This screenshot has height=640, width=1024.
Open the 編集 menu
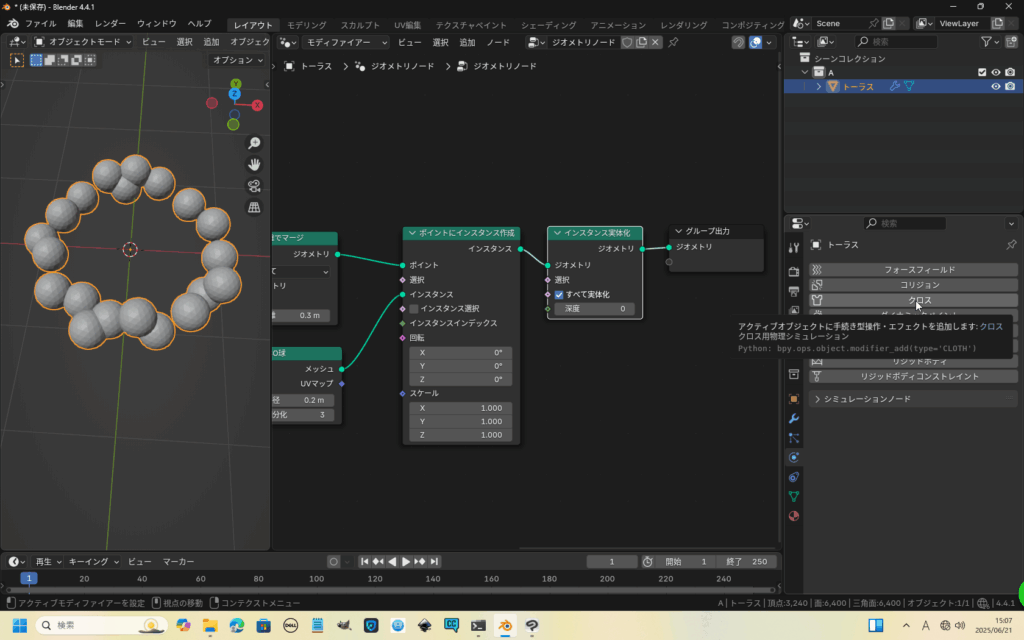[75, 24]
